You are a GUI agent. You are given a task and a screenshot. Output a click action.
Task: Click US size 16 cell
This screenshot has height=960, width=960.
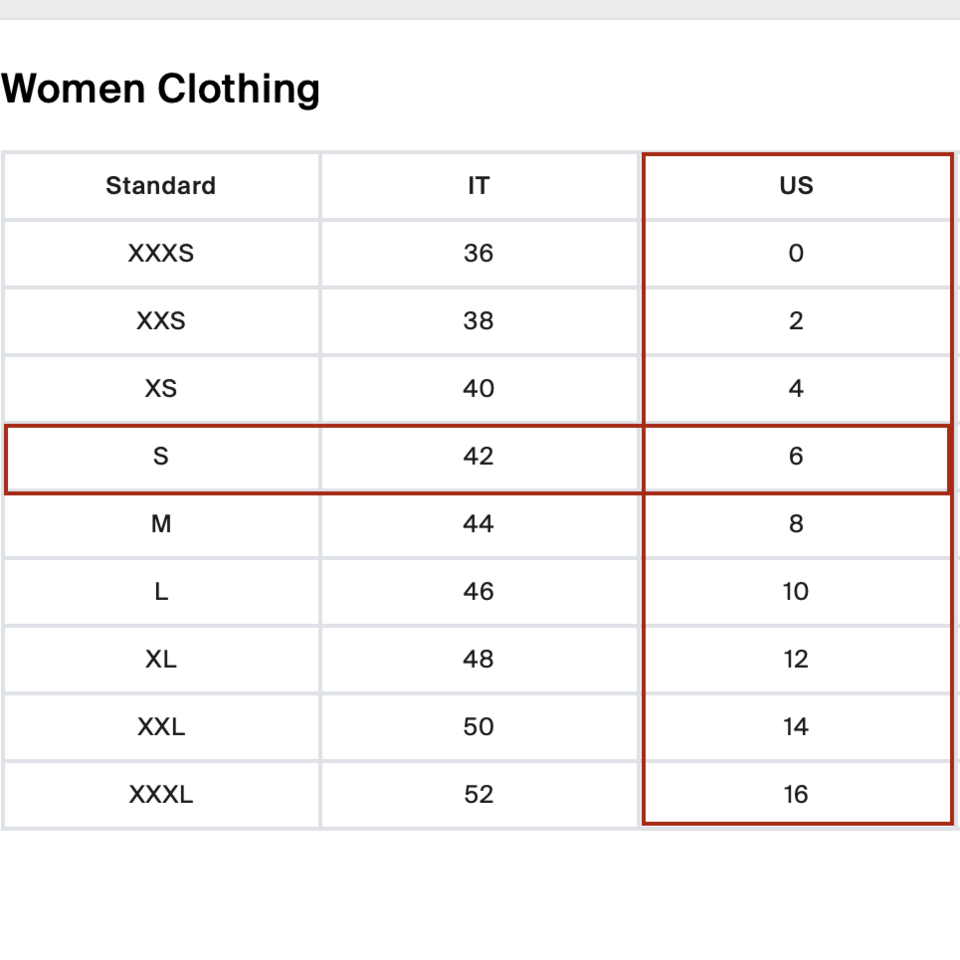point(796,795)
